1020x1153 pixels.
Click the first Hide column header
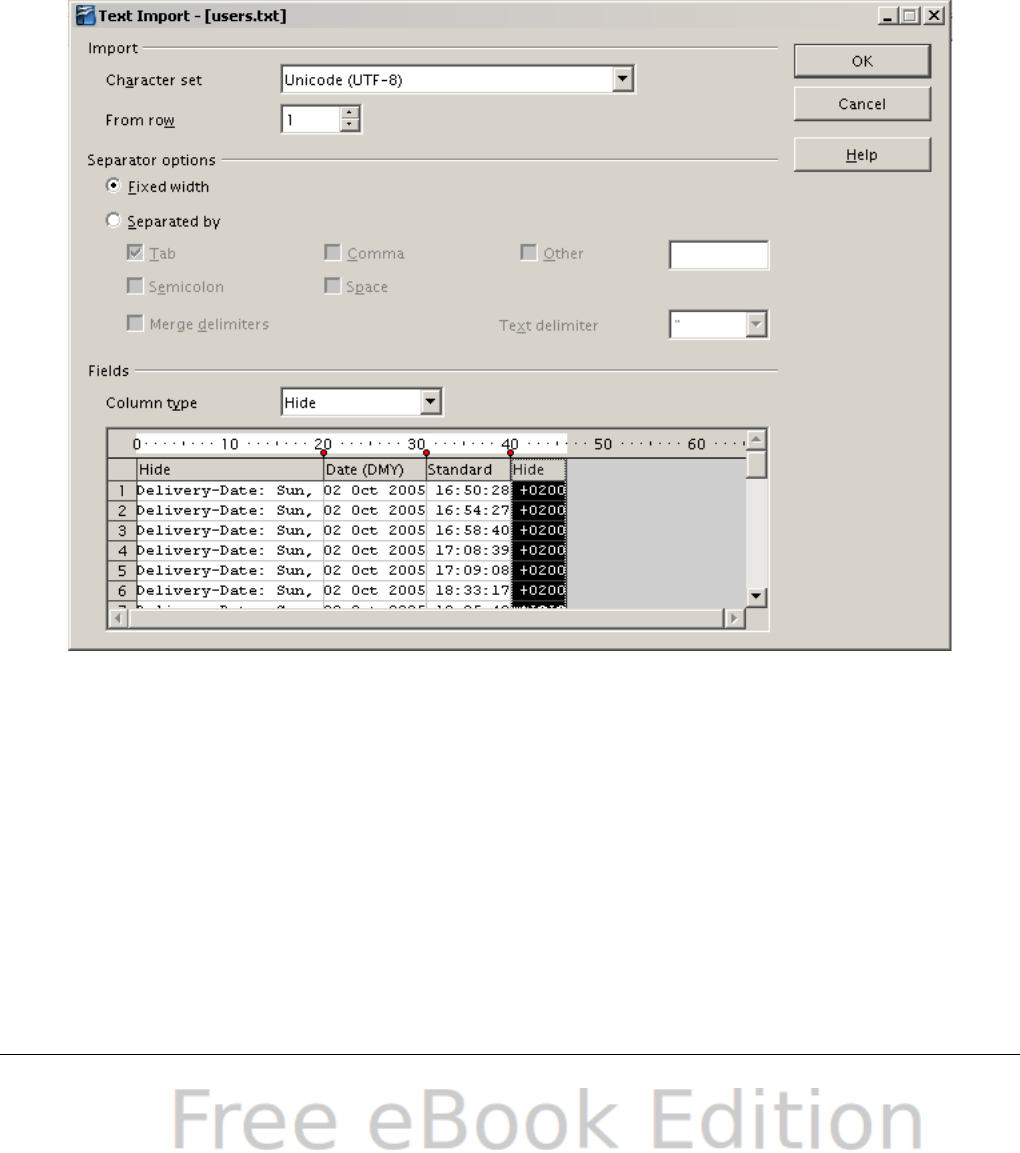[230, 469]
